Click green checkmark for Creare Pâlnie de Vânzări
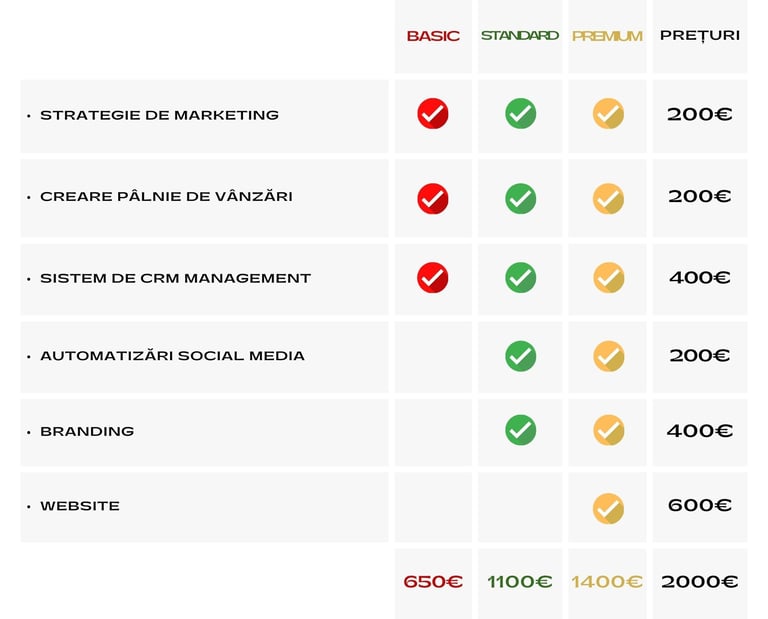 [x=520, y=198]
